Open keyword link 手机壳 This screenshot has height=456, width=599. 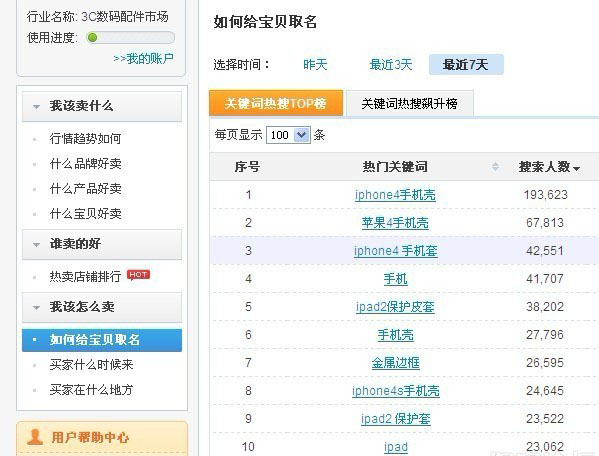[395, 335]
